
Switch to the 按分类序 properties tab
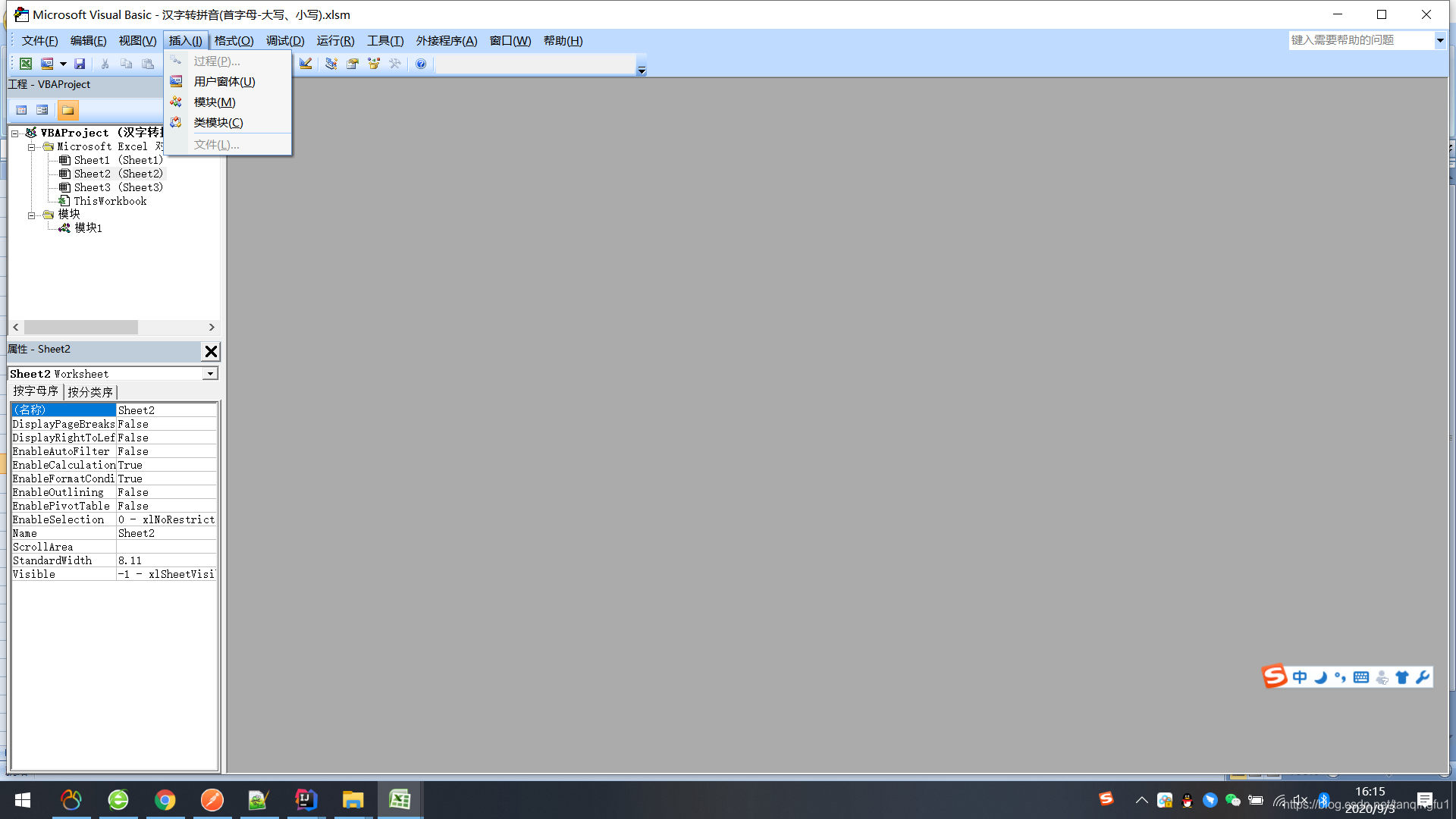coord(90,392)
